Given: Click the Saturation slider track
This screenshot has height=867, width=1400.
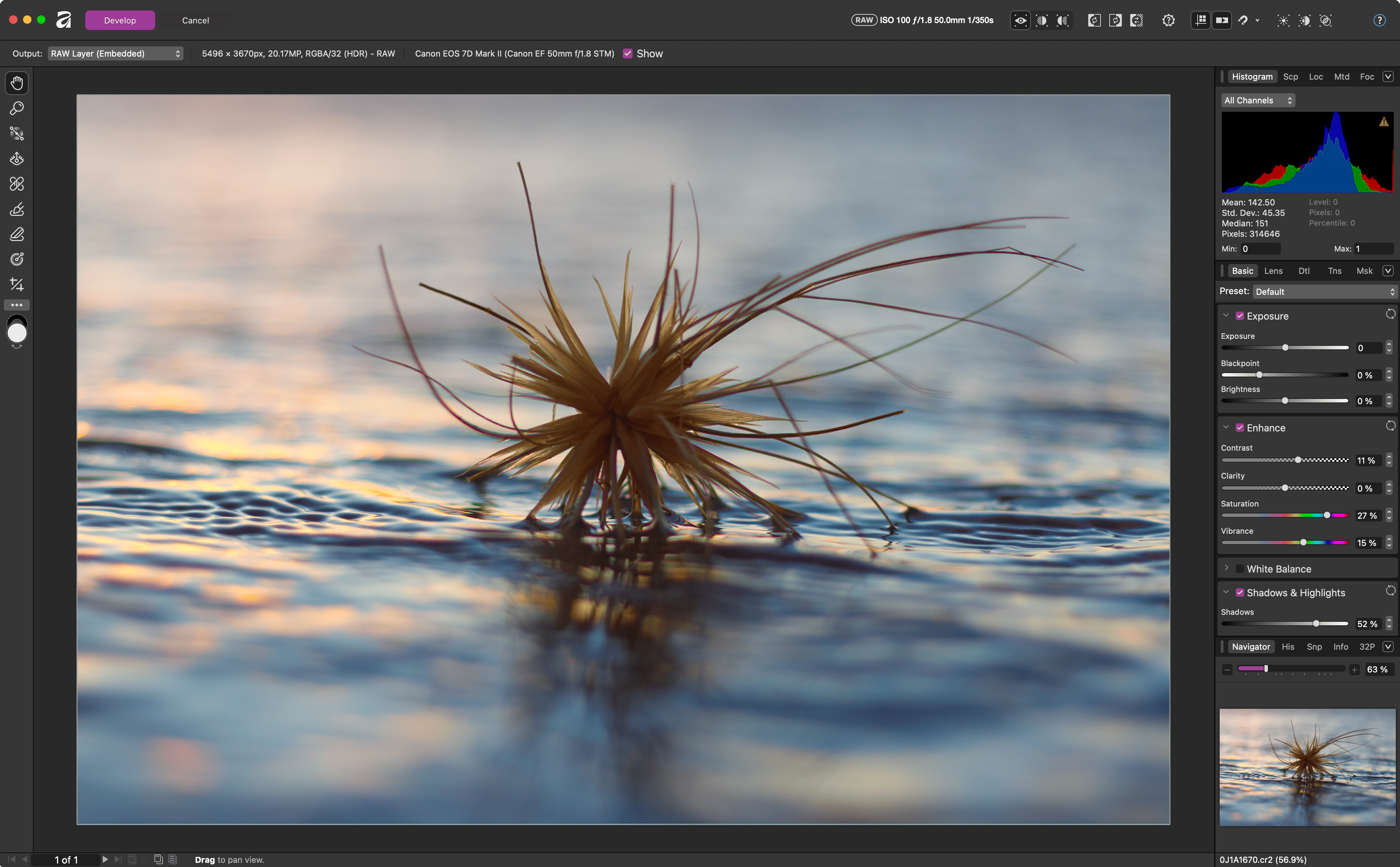Looking at the screenshot, I should [1285, 516].
